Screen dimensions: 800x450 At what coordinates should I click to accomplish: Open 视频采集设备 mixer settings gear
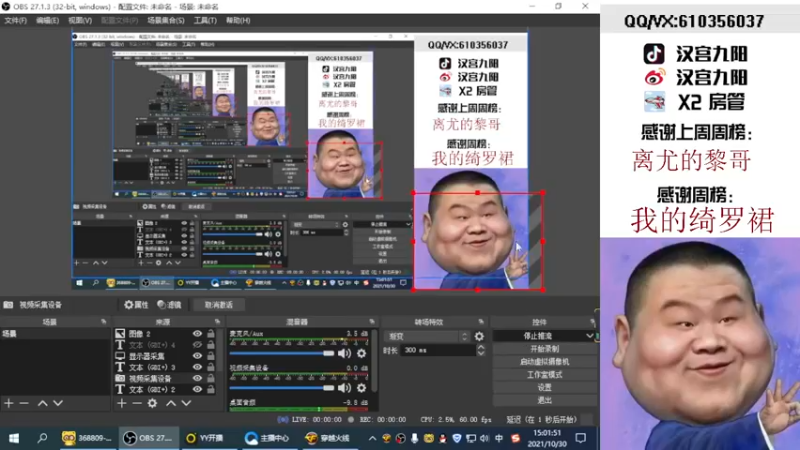(361, 388)
